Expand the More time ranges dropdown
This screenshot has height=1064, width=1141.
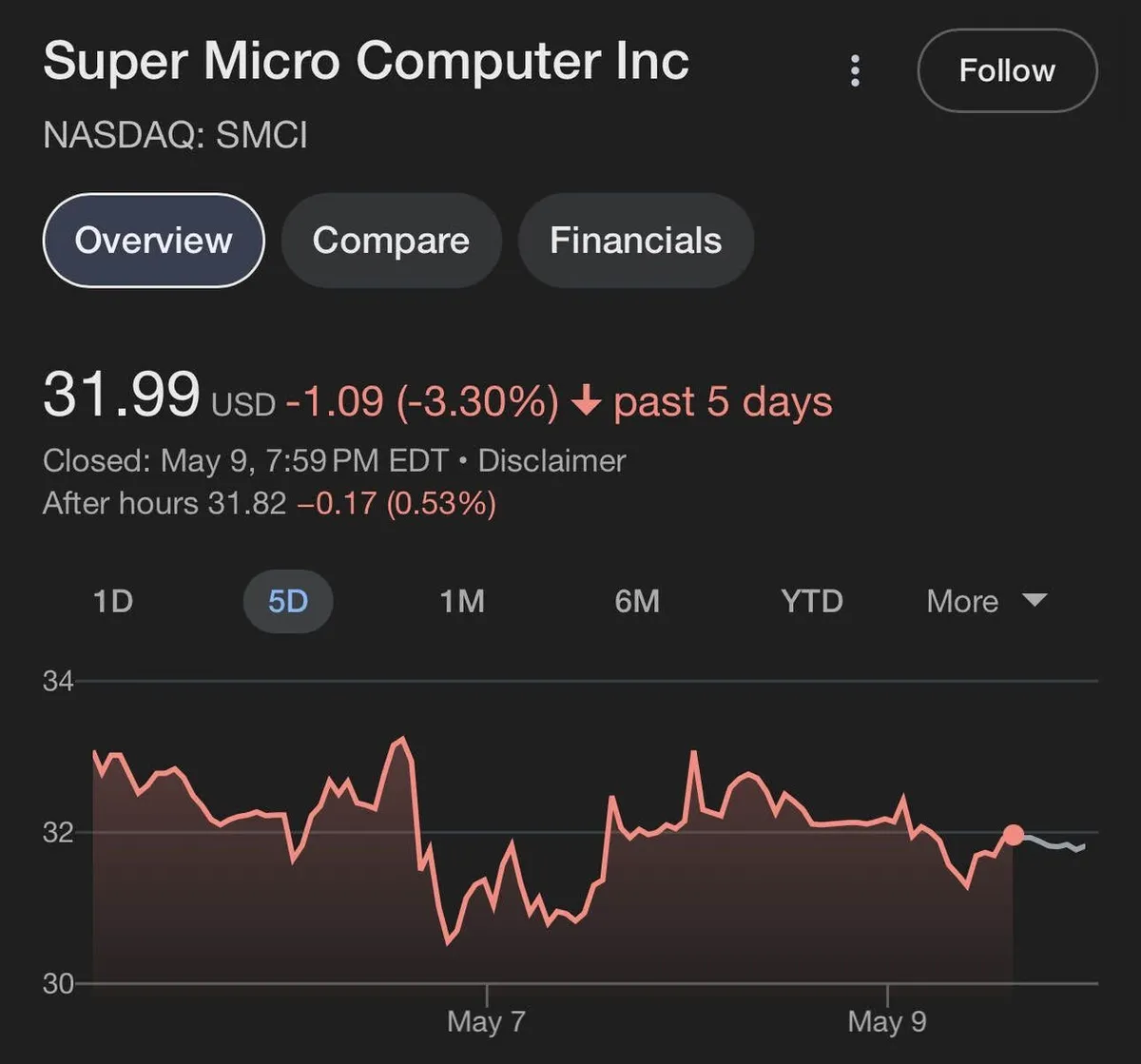962,602
